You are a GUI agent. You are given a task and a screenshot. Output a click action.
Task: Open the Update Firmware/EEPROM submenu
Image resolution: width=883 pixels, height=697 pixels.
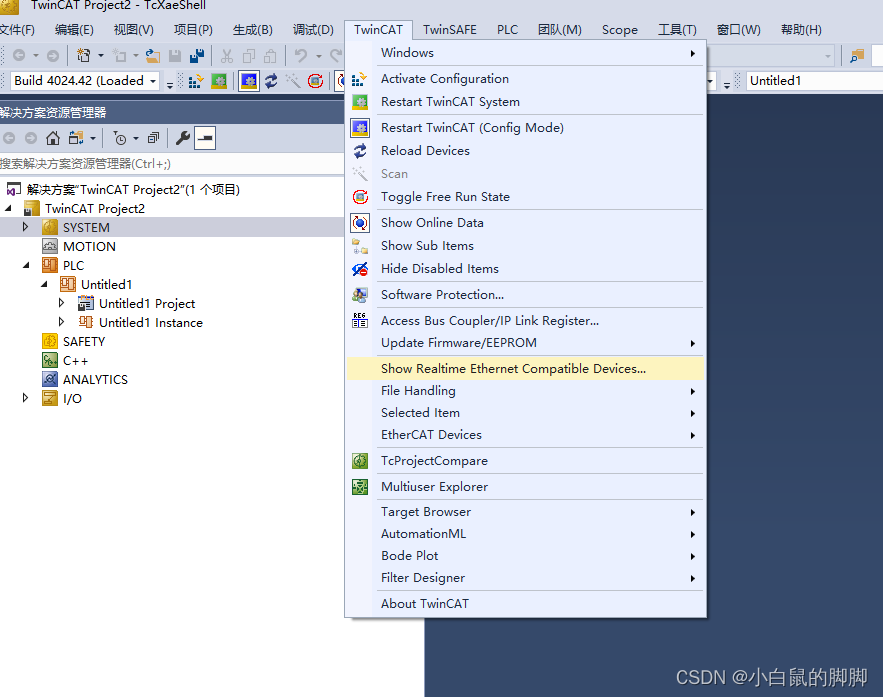(x=525, y=343)
